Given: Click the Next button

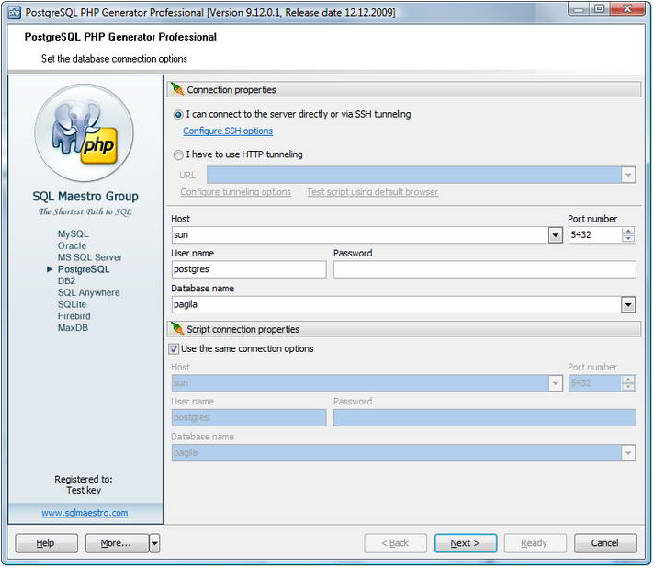Looking at the screenshot, I should pos(465,543).
